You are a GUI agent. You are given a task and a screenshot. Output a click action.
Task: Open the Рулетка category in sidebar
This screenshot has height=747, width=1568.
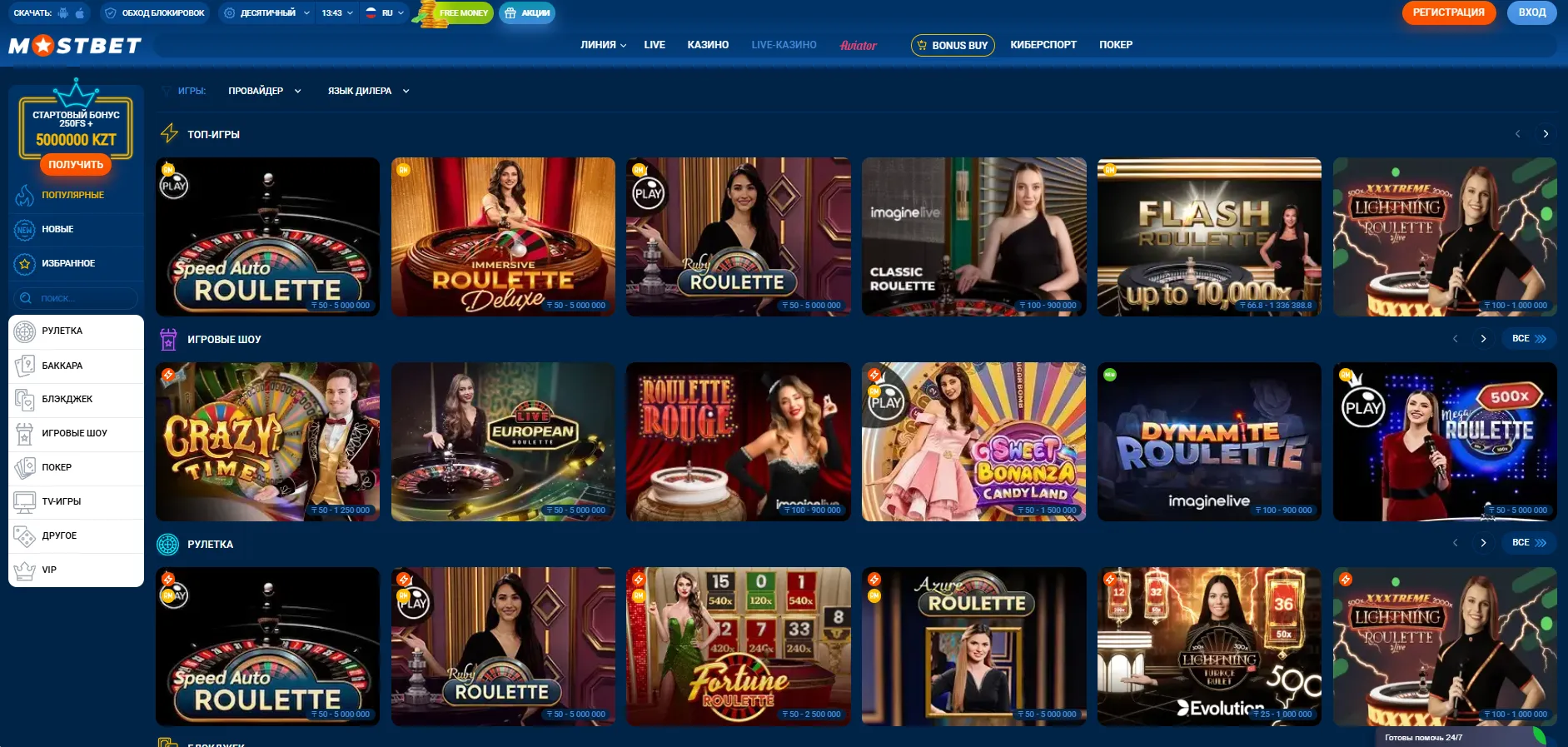[x=76, y=331]
